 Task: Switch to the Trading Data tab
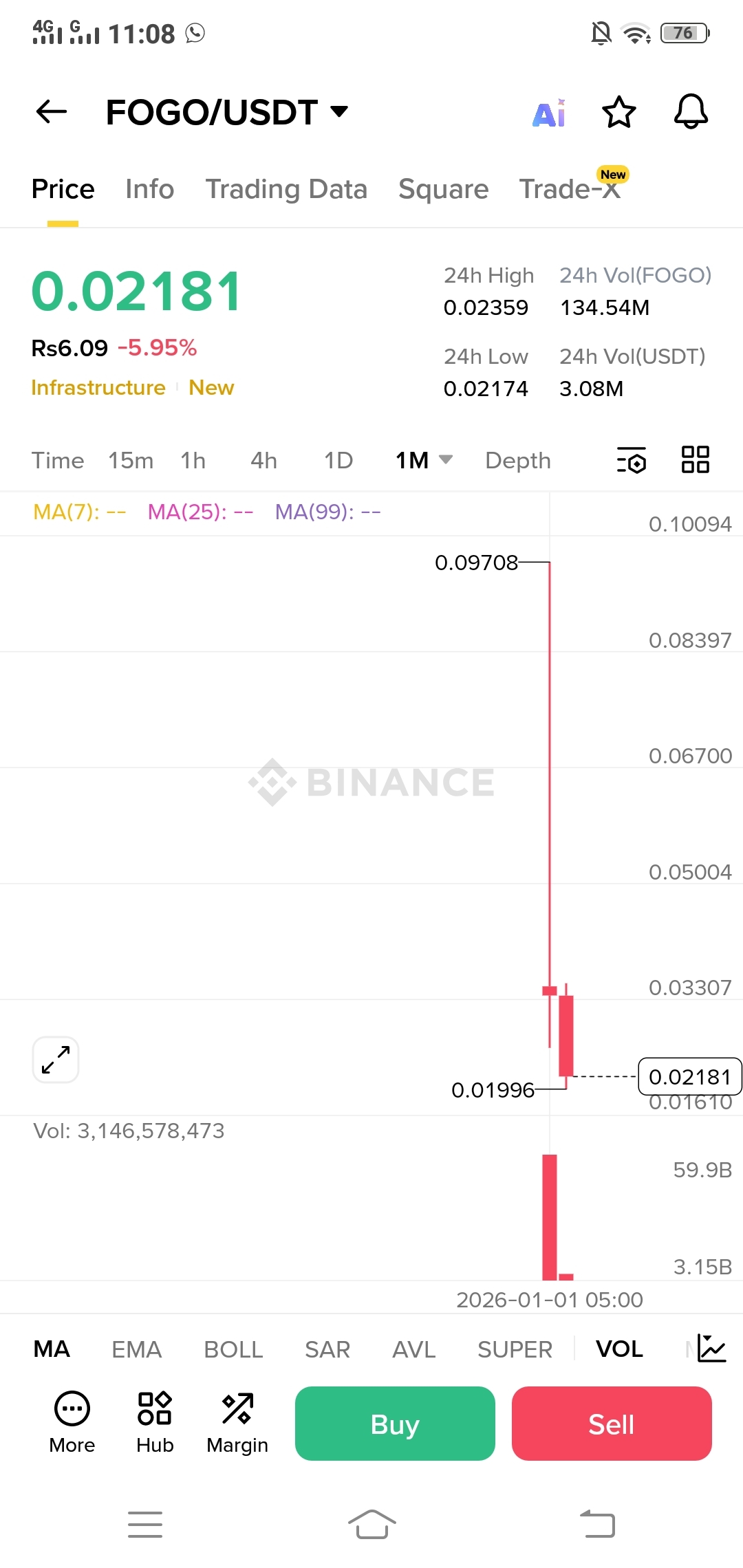click(x=286, y=189)
